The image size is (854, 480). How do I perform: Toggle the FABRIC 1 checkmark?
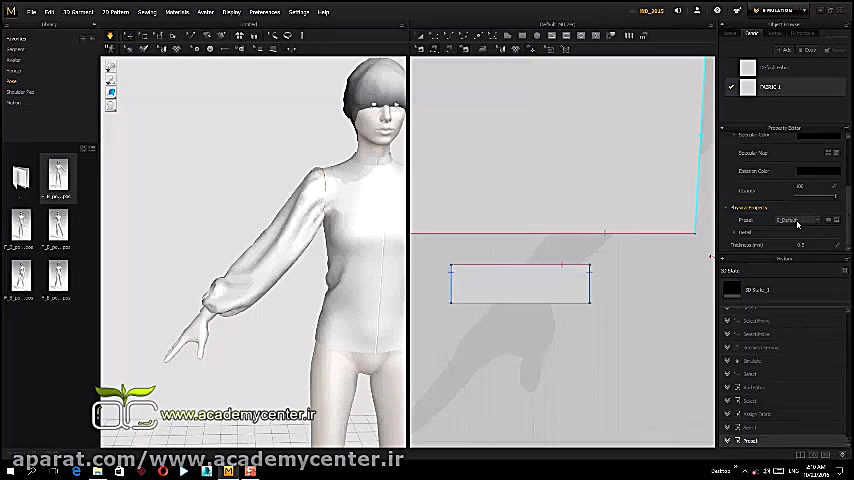[x=731, y=87]
